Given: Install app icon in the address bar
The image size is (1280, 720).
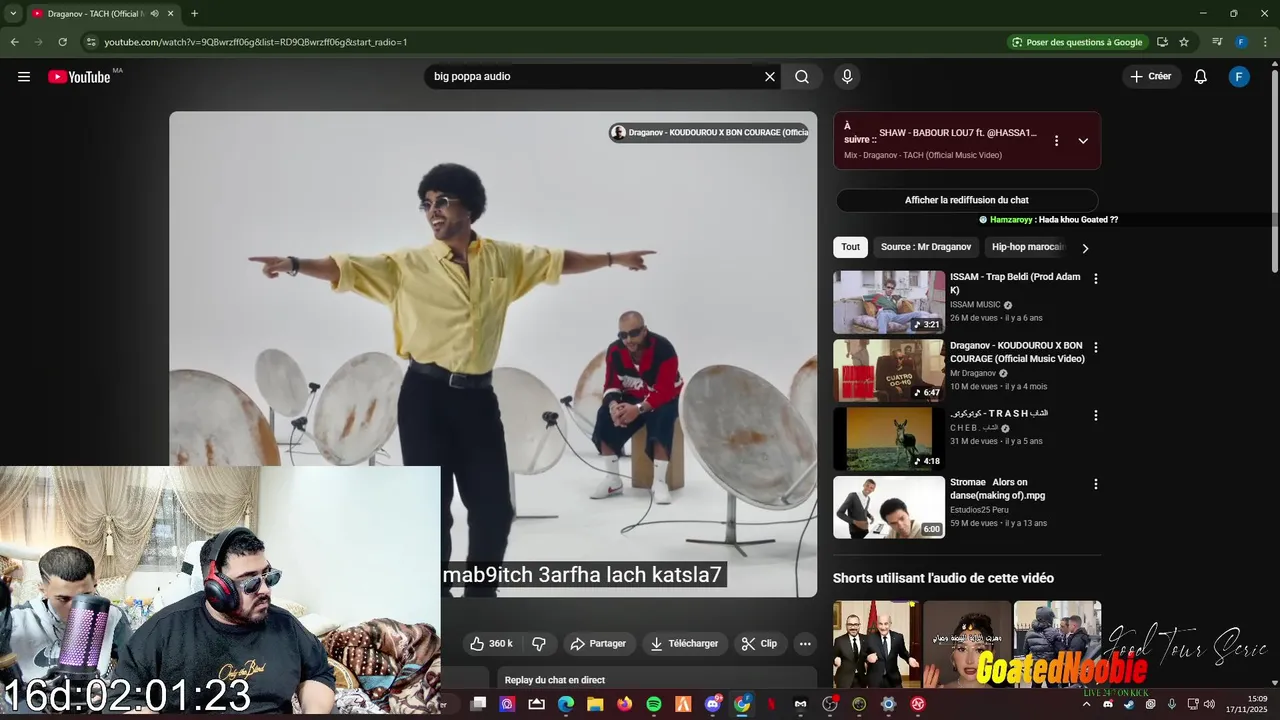Looking at the screenshot, I should (x=1162, y=42).
